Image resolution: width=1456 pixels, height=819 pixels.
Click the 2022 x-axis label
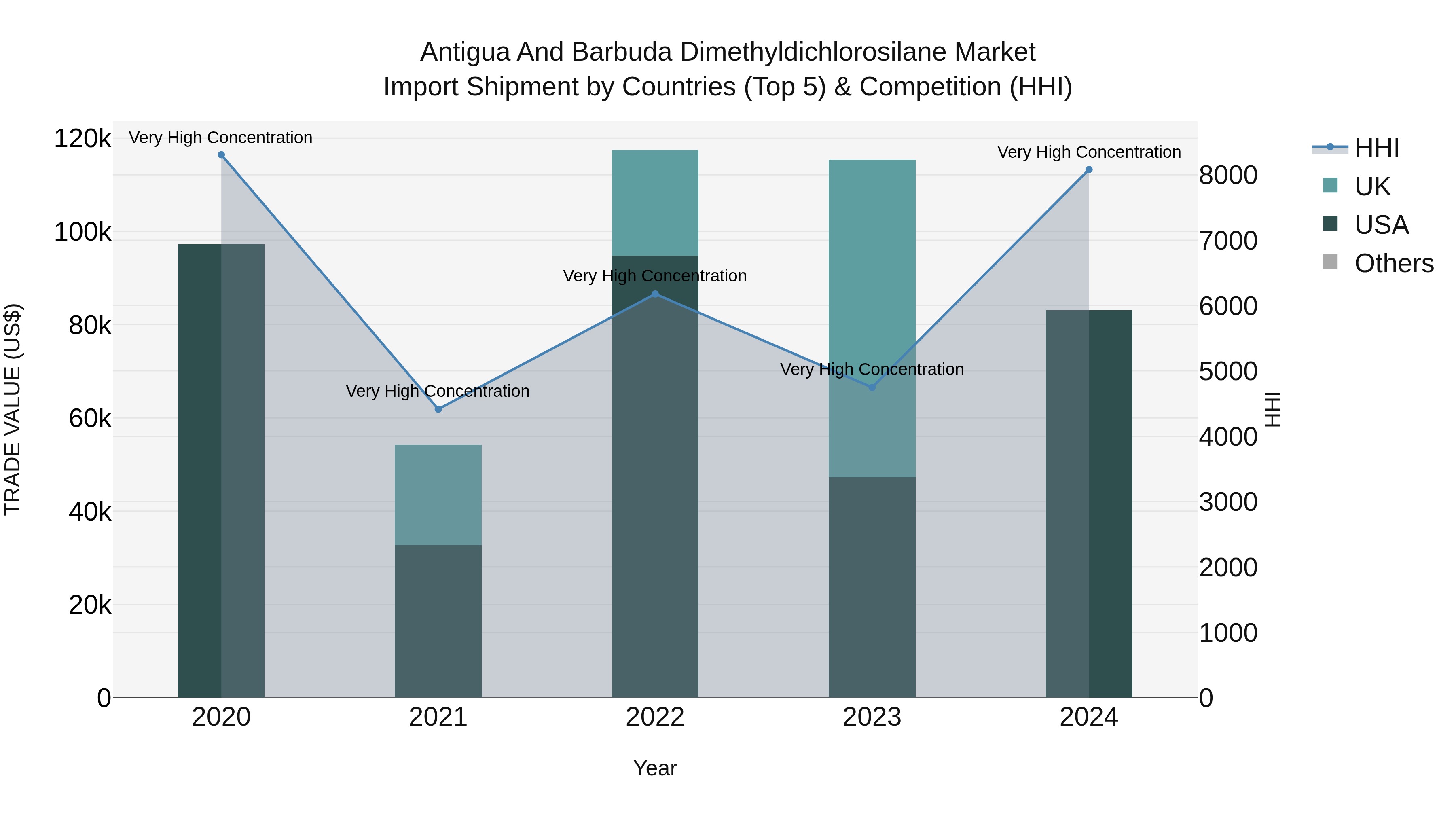(x=655, y=717)
